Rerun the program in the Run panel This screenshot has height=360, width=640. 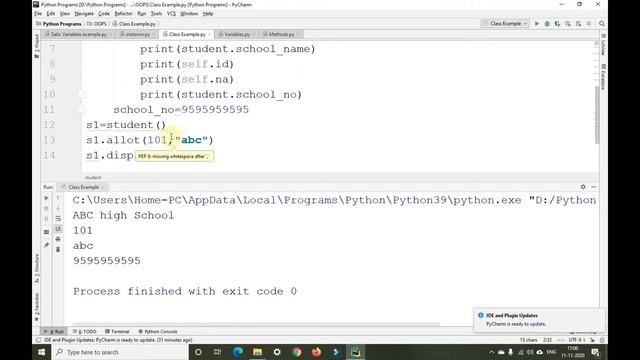pyautogui.click(x=47, y=198)
